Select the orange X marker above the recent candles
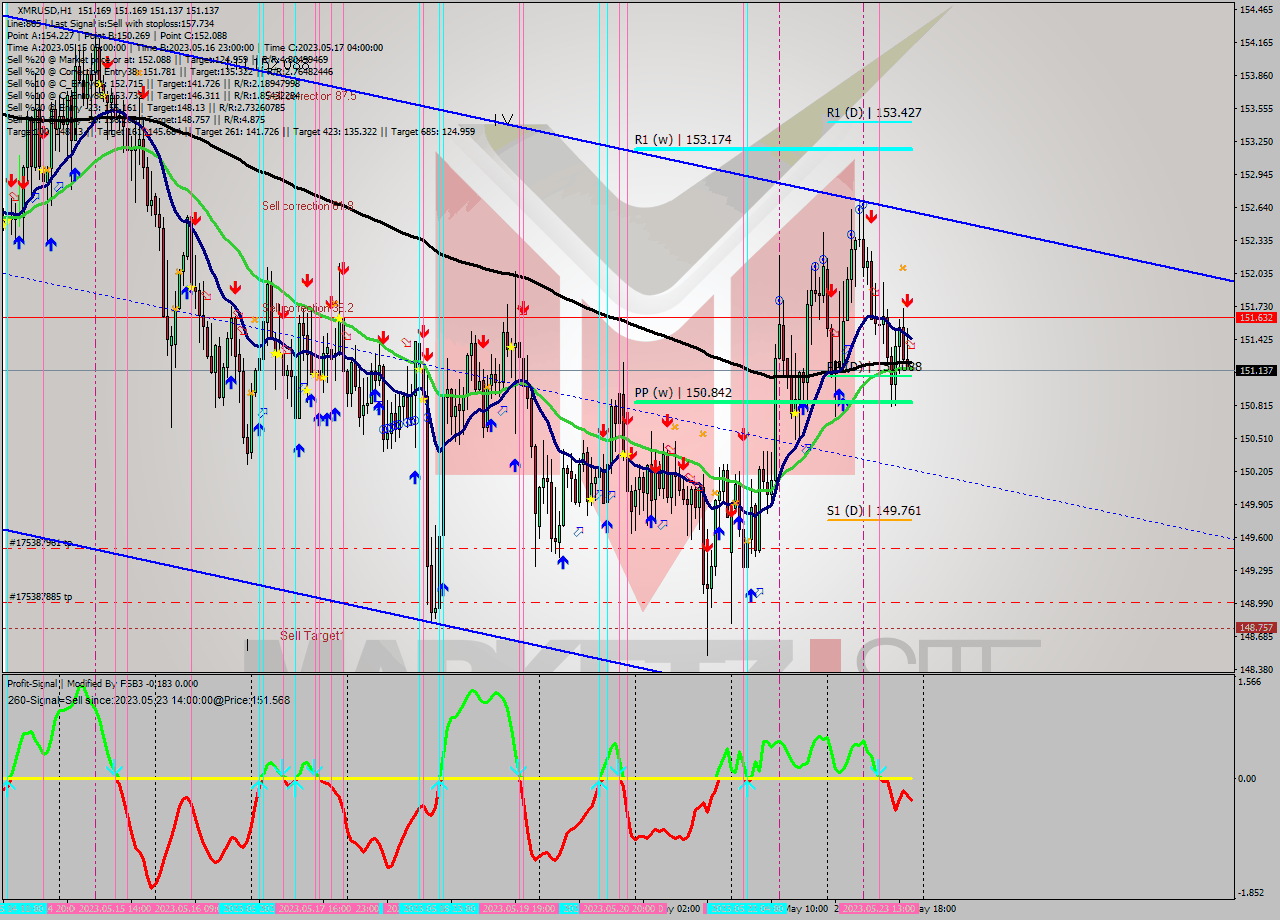This screenshot has width=1280, height=920. coord(902,268)
